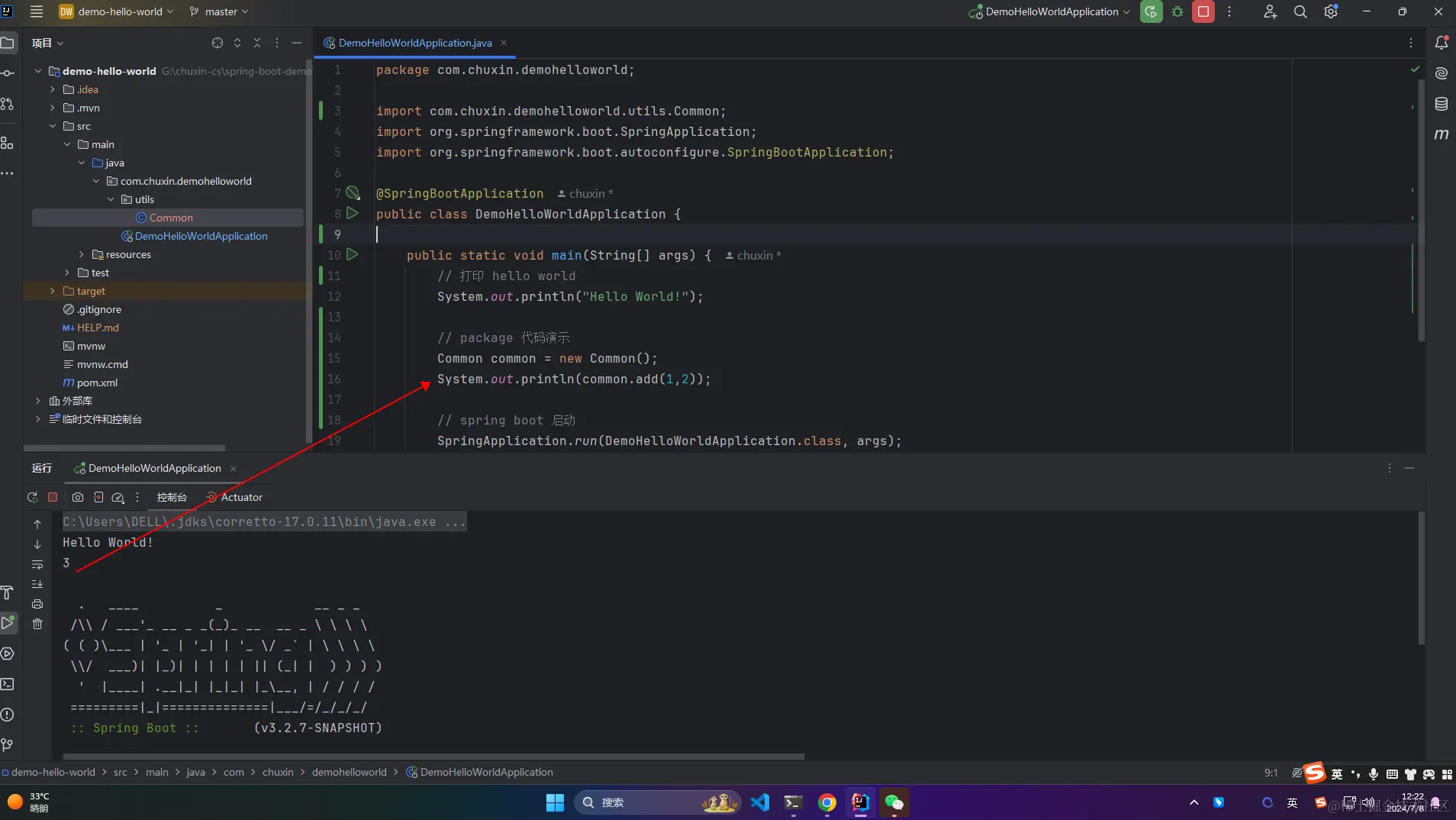Open the Code With Me user icon
This screenshot has width=1456, height=820.
pyautogui.click(x=1270, y=11)
